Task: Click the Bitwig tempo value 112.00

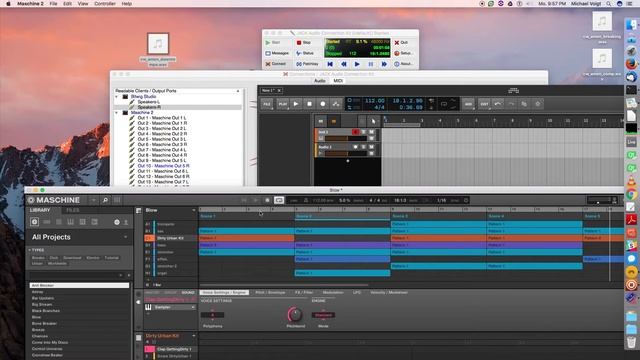Action: click(374, 101)
